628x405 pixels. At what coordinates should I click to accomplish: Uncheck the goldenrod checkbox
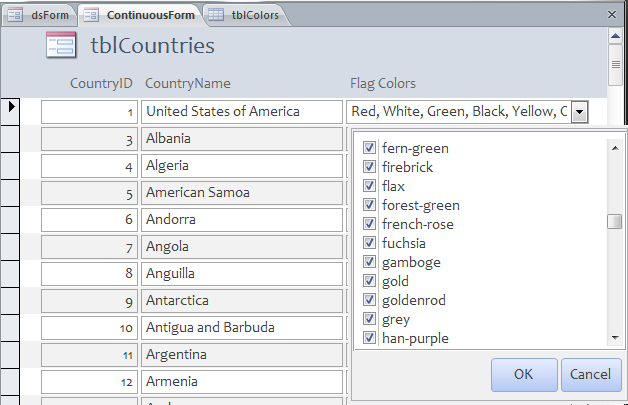click(369, 300)
